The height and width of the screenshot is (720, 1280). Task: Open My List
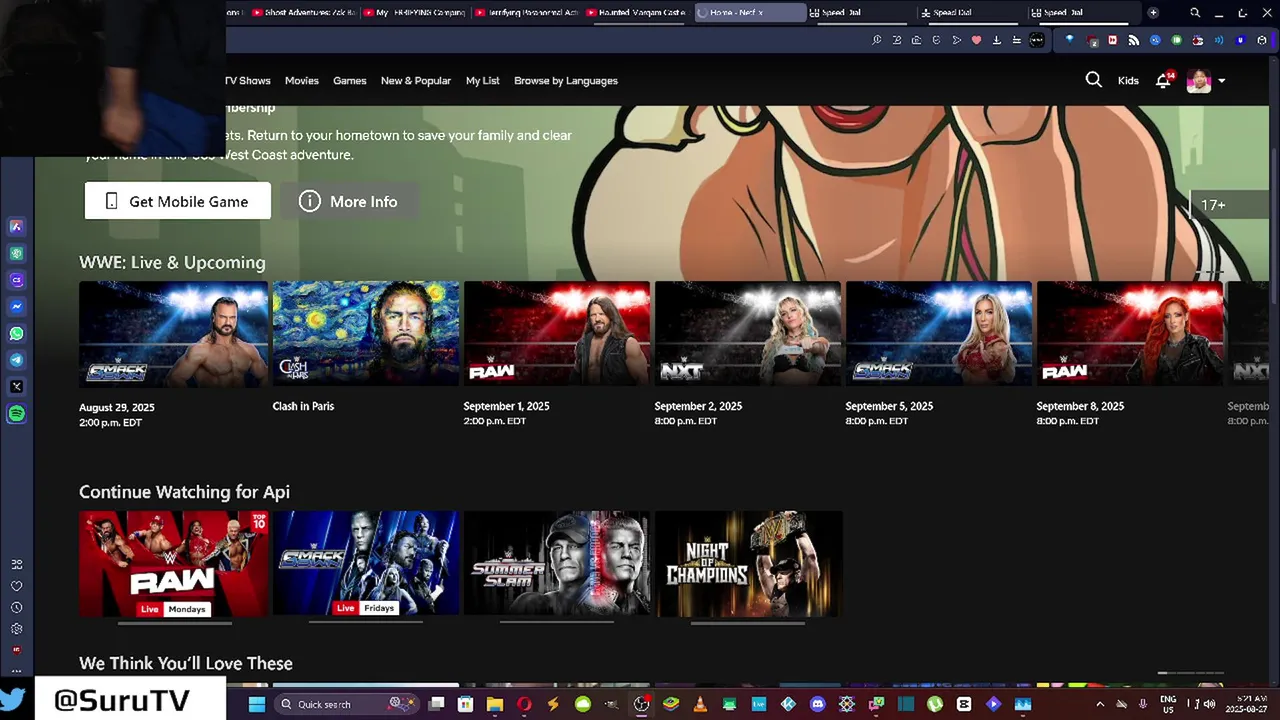point(482,81)
